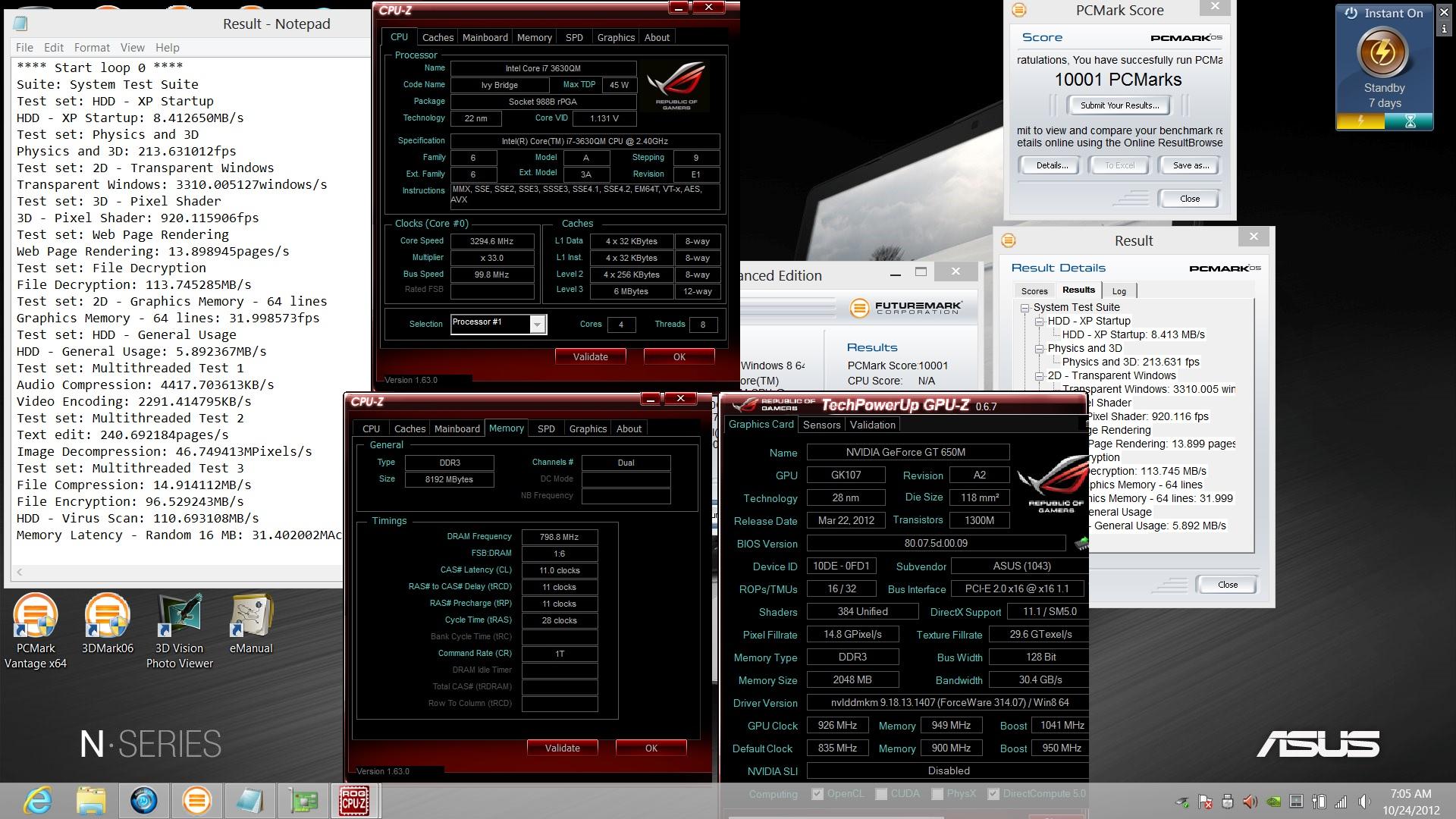Switch to the Scores tab in Result
This screenshot has width=1456, height=819.
pyautogui.click(x=1034, y=291)
